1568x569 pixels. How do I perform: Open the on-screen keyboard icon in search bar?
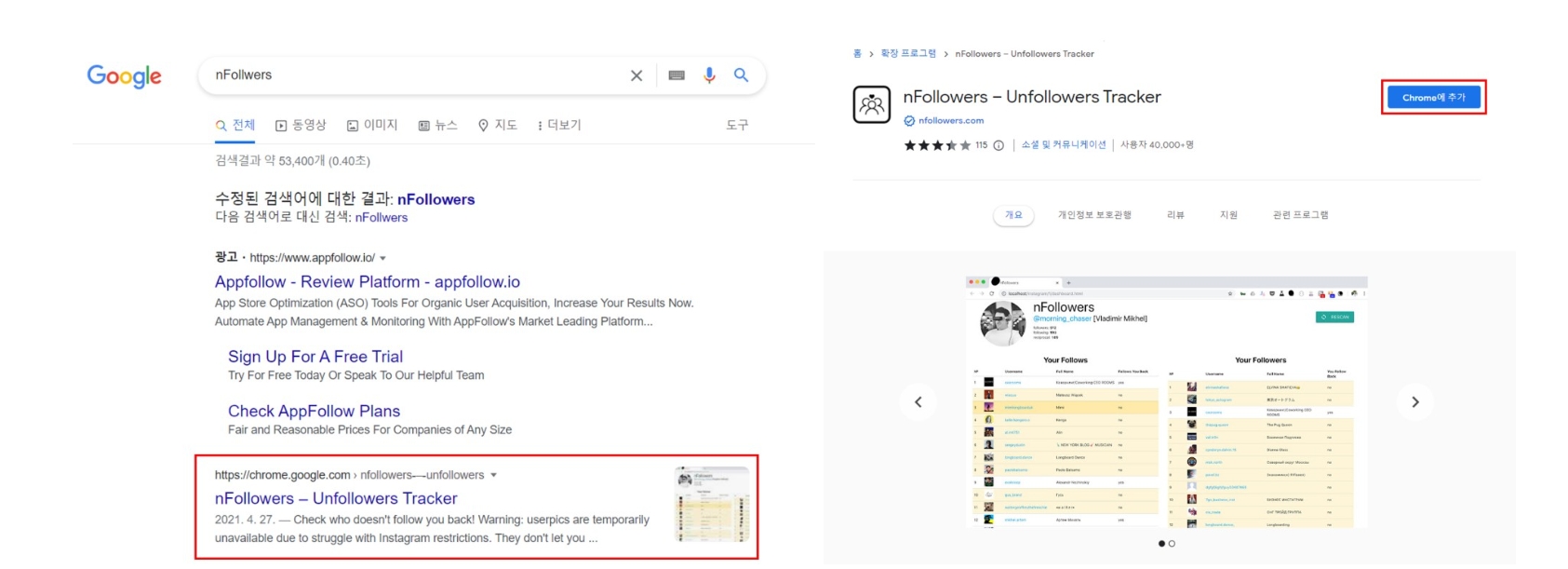(677, 75)
